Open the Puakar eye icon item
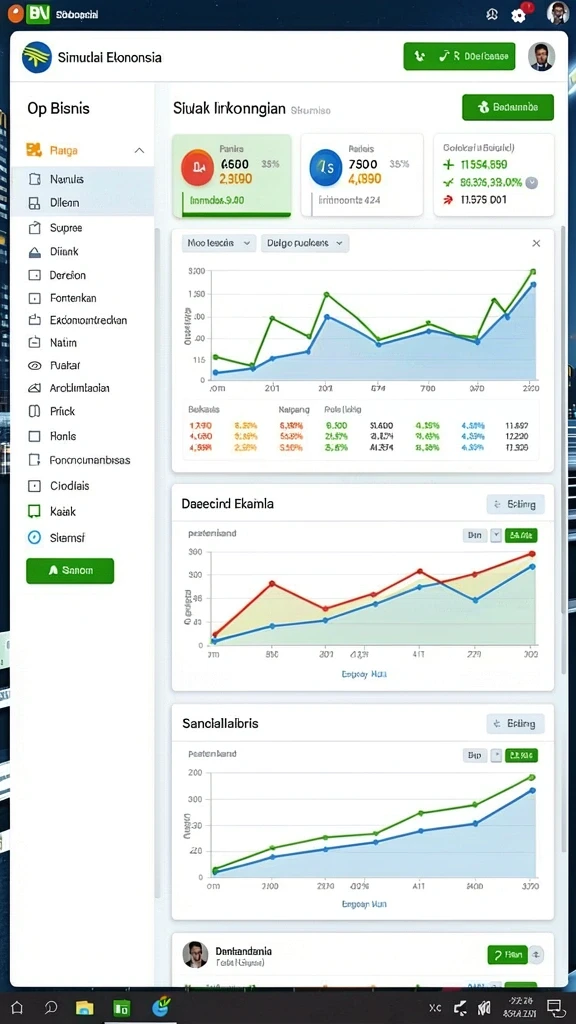 (x=35, y=366)
